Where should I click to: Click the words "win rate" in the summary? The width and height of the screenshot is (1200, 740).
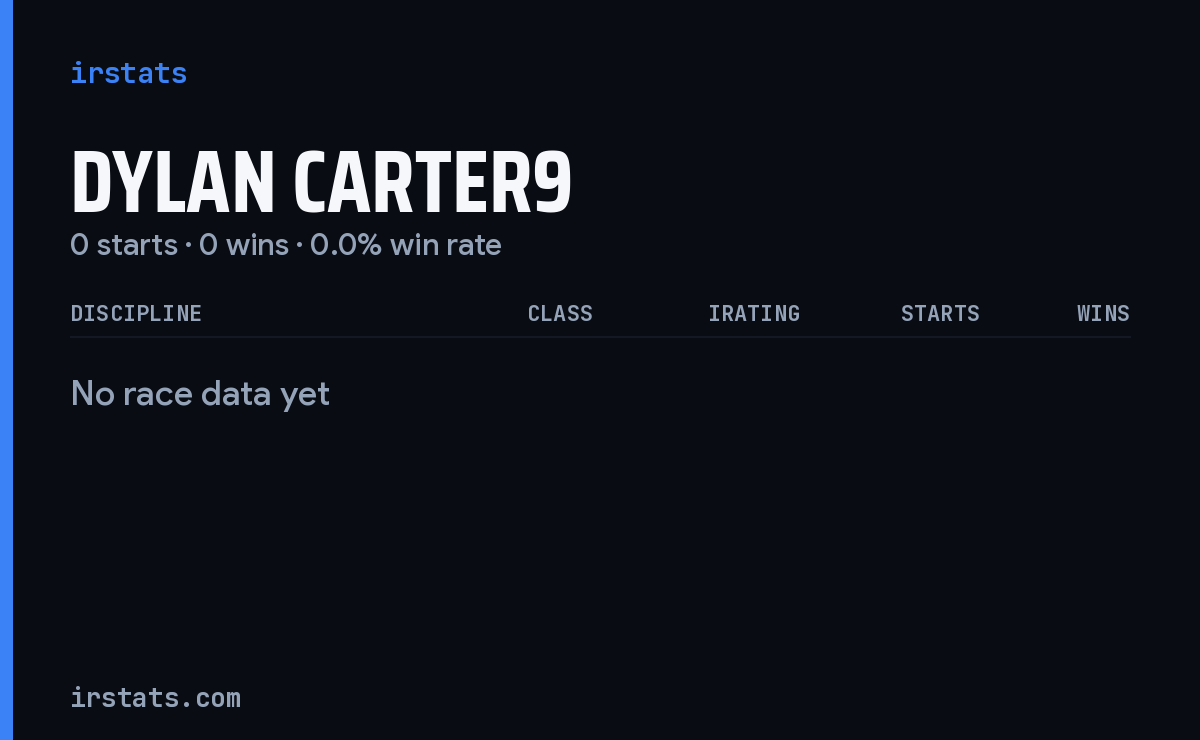(x=445, y=245)
